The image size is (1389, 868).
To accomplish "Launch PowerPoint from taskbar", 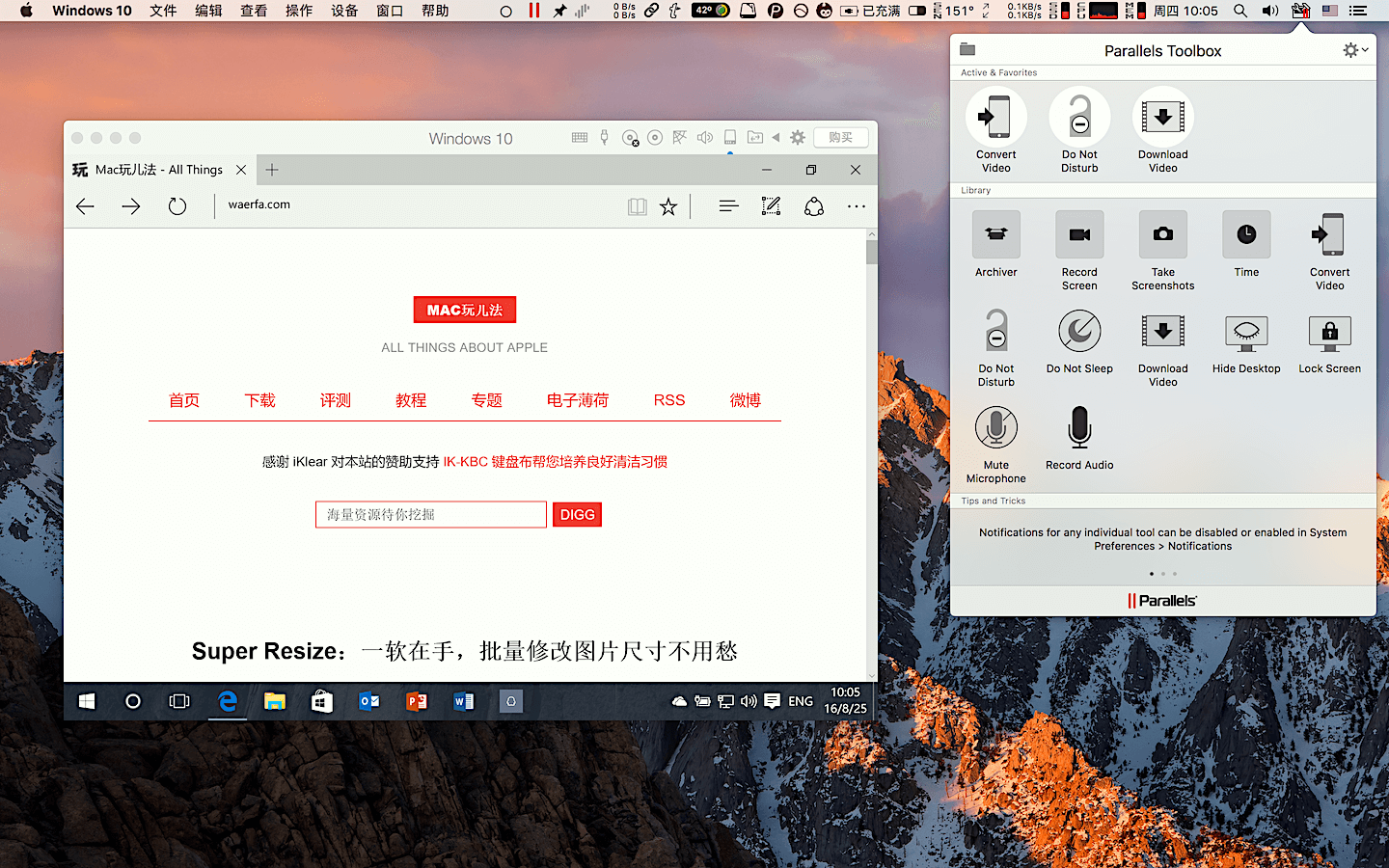I will coord(417,701).
